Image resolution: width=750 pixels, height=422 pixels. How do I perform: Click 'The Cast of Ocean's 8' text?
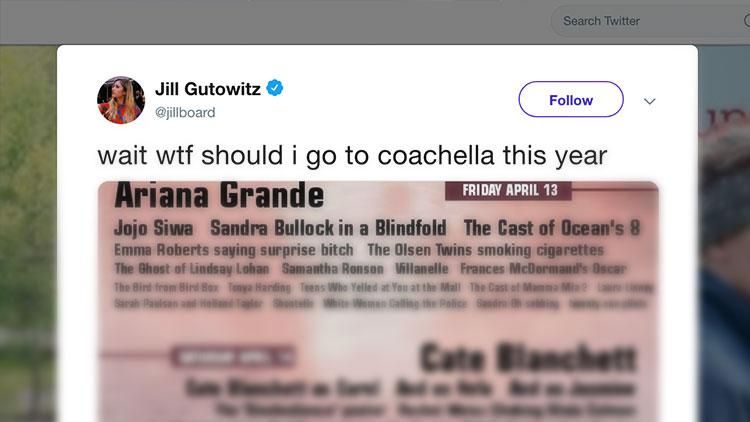coord(551,228)
